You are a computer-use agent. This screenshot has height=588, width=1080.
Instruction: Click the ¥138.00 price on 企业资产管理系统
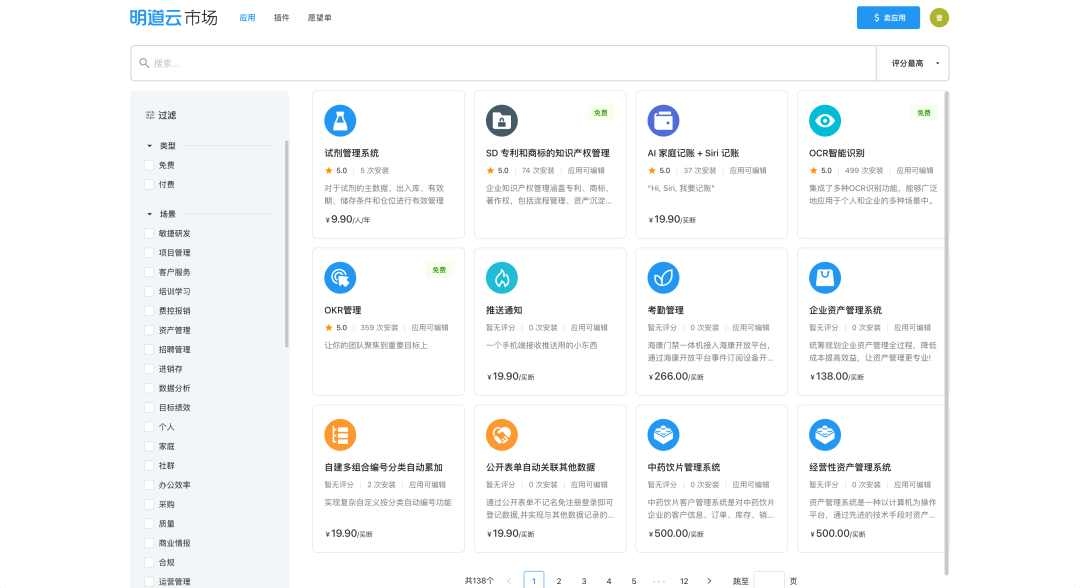[837, 377]
